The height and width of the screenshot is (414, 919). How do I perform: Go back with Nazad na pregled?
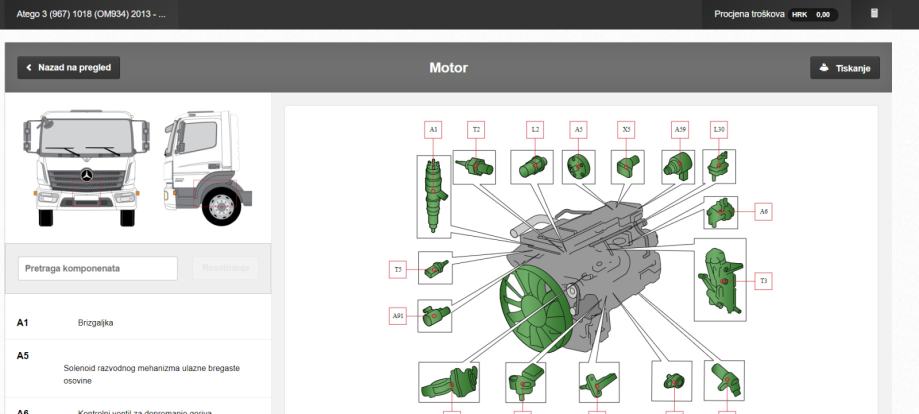pyautogui.click(x=69, y=67)
